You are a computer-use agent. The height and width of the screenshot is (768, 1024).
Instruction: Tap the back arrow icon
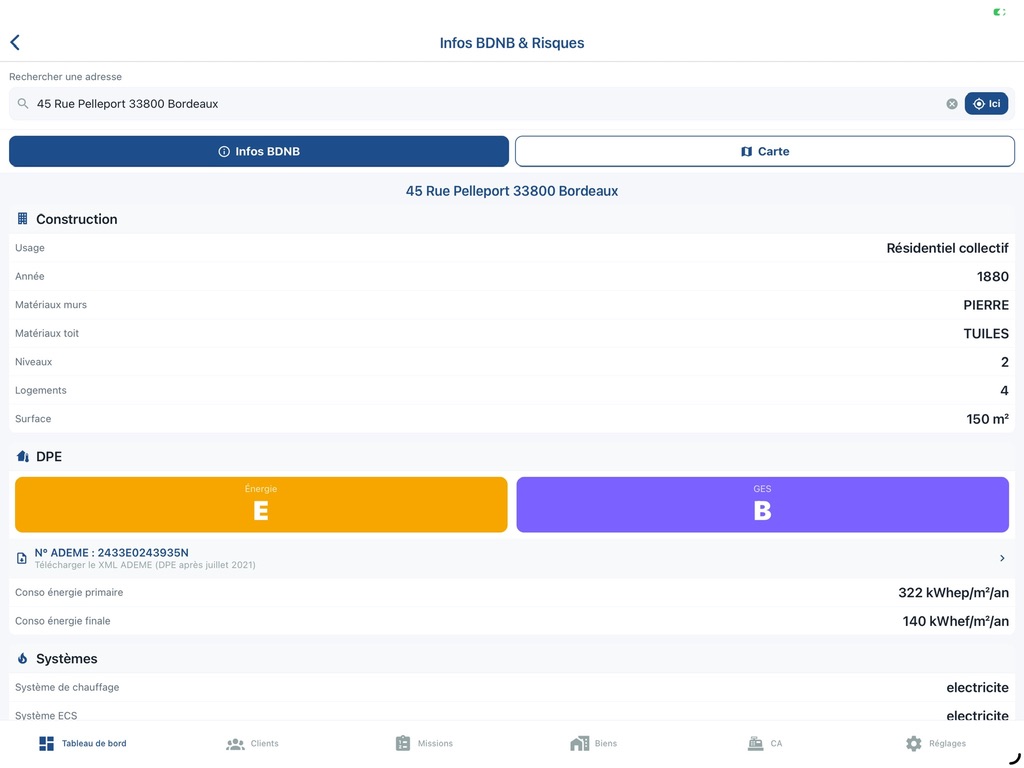(x=15, y=43)
